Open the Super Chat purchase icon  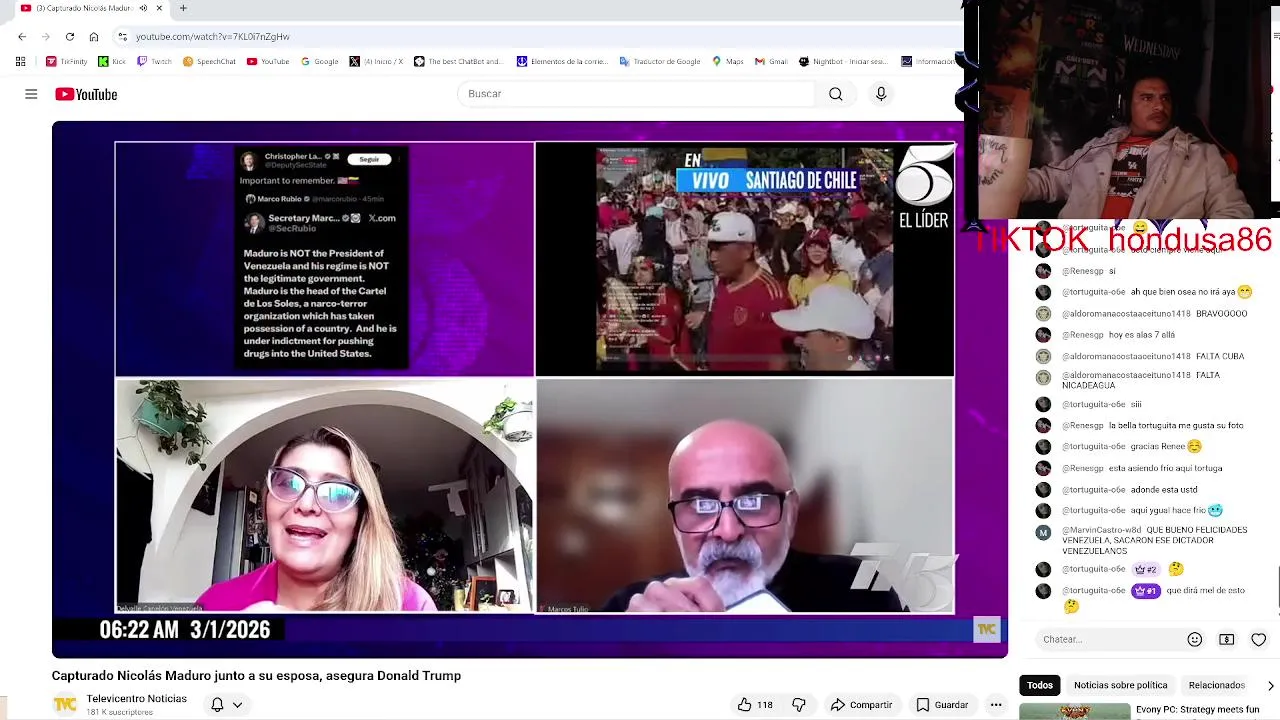(1227, 639)
